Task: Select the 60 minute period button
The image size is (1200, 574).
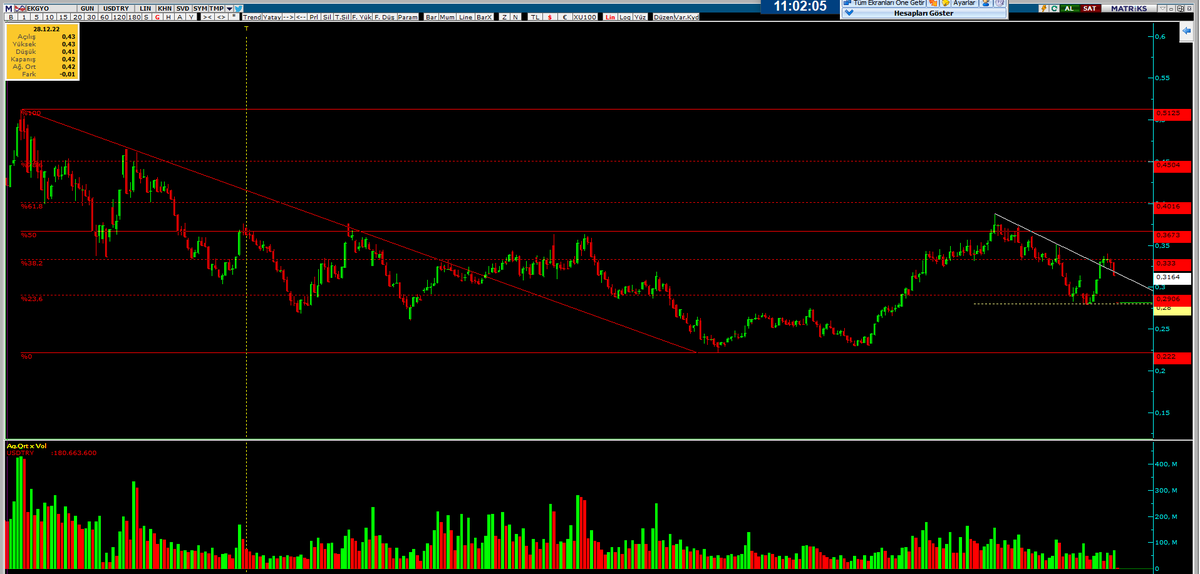Action: pos(104,17)
